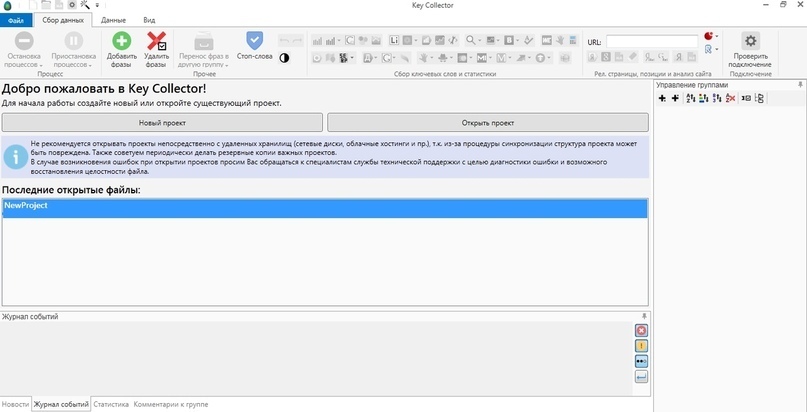Viewport: 807px width, 412px height.
Task: Click the red X filter in Журнал событий
Action: pyautogui.click(x=641, y=330)
